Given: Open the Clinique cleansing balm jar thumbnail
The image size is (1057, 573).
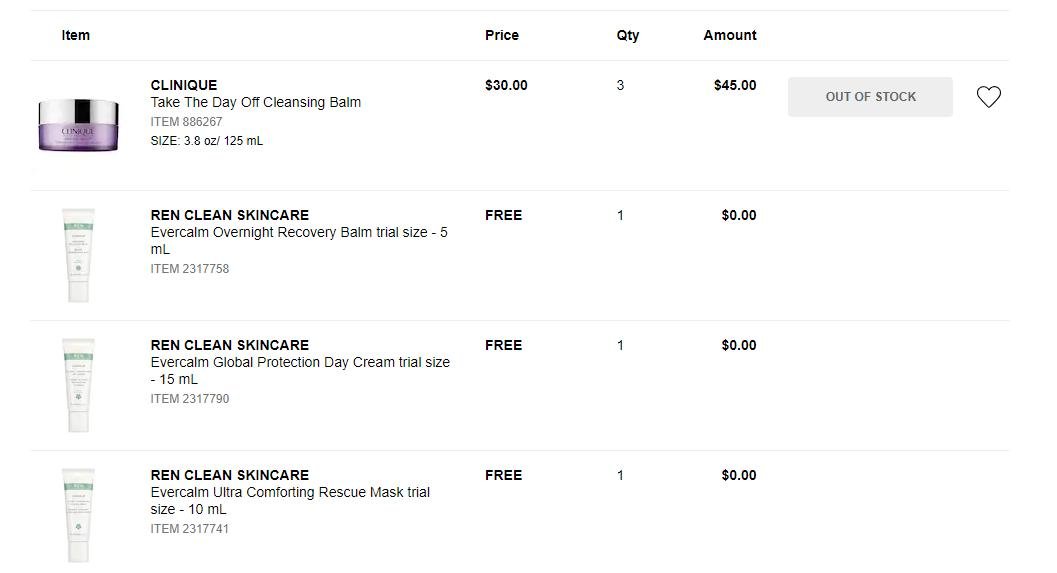Looking at the screenshot, I should pos(78,125).
